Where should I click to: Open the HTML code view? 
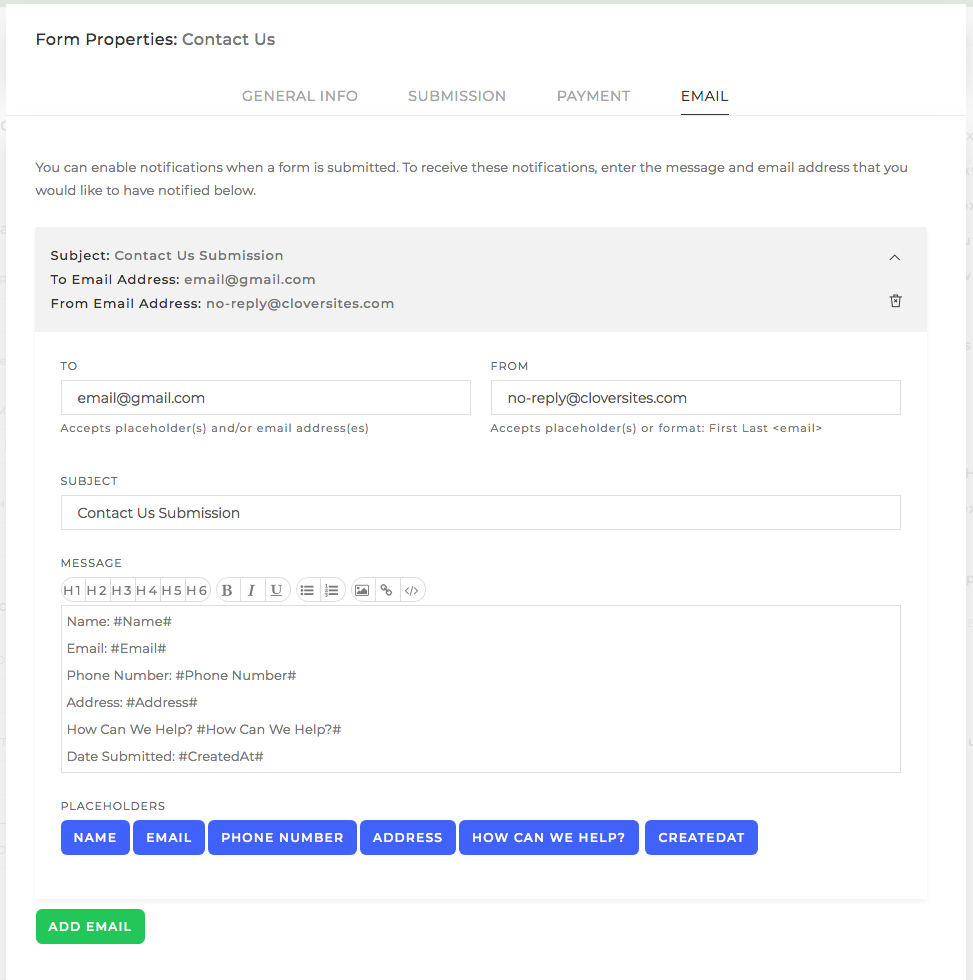pos(412,589)
